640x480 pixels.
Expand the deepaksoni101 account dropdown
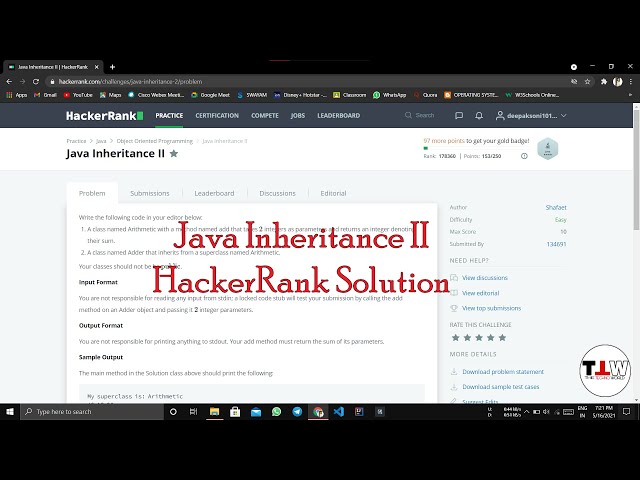[x=531, y=116]
